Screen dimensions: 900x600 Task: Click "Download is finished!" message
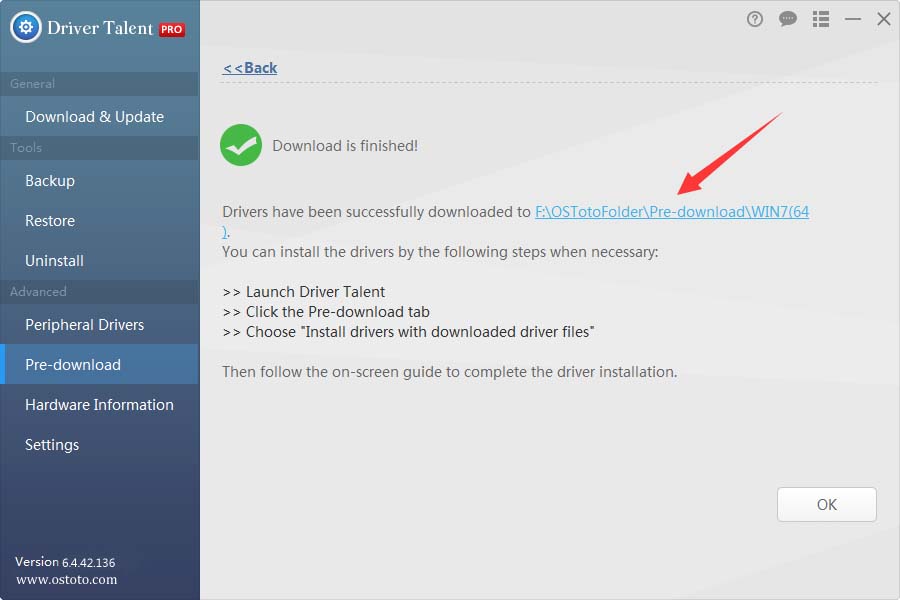pos(345,146)
